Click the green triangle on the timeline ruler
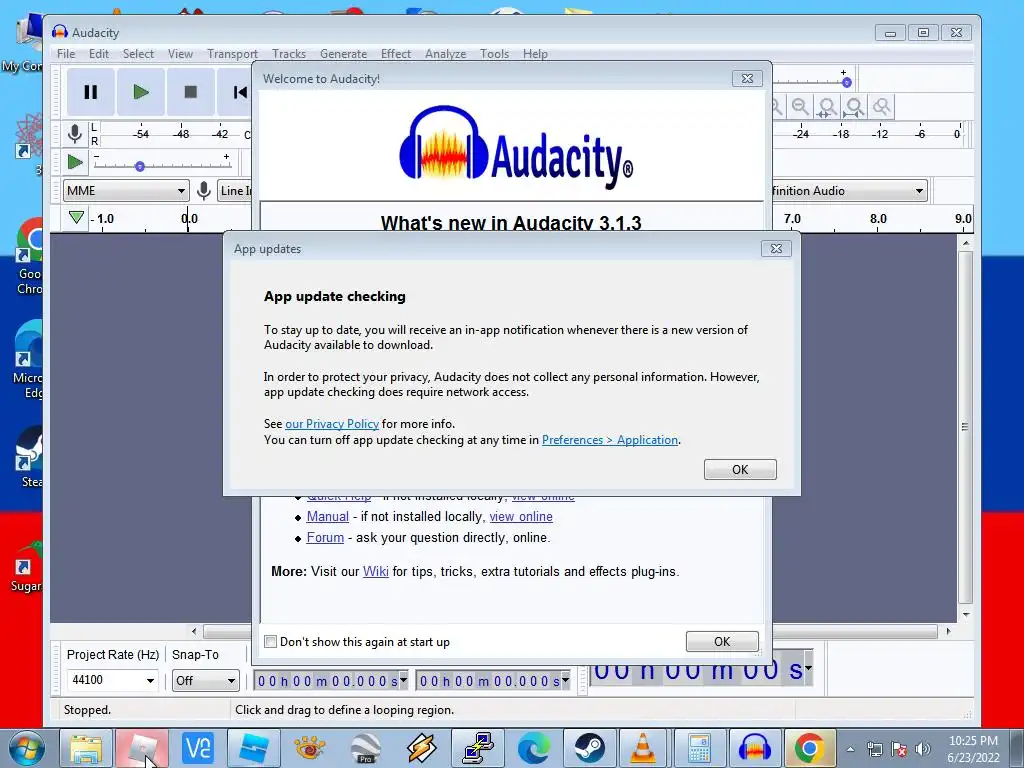The width and height of the screenshot is (1024, 768). 76,217
